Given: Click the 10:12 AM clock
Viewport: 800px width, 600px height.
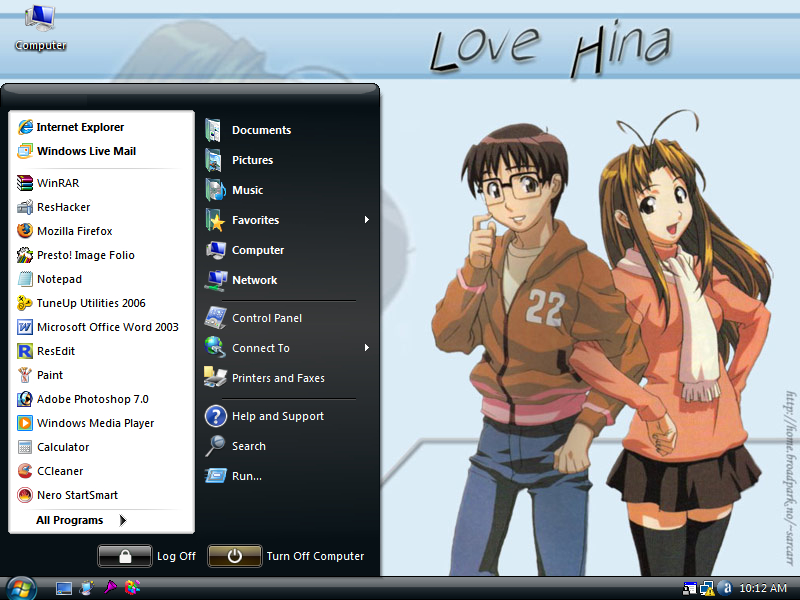Looking at the screenshot, I should coord(763,588).
